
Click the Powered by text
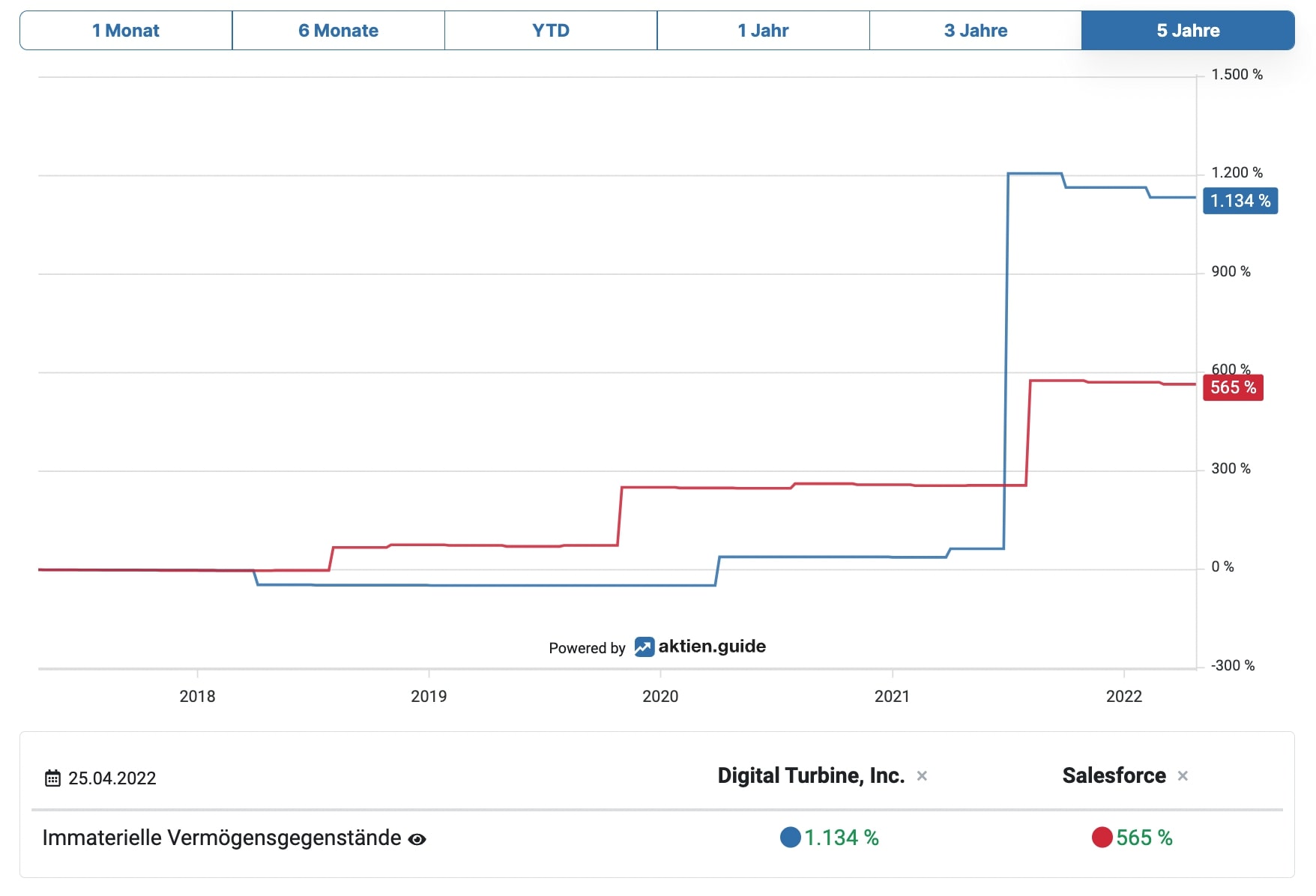click(x=587, y=648)
